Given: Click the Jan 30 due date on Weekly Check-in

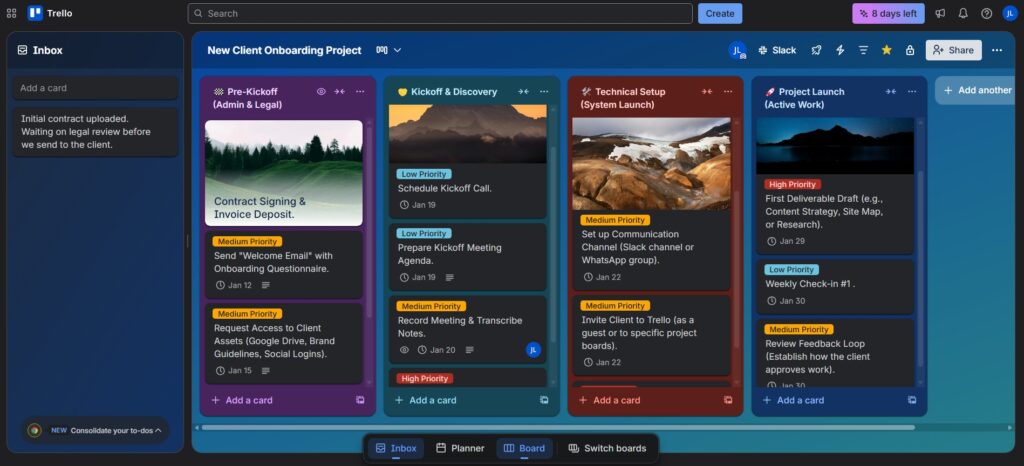Looking at the screenshot, I should [x=786, y=301].
